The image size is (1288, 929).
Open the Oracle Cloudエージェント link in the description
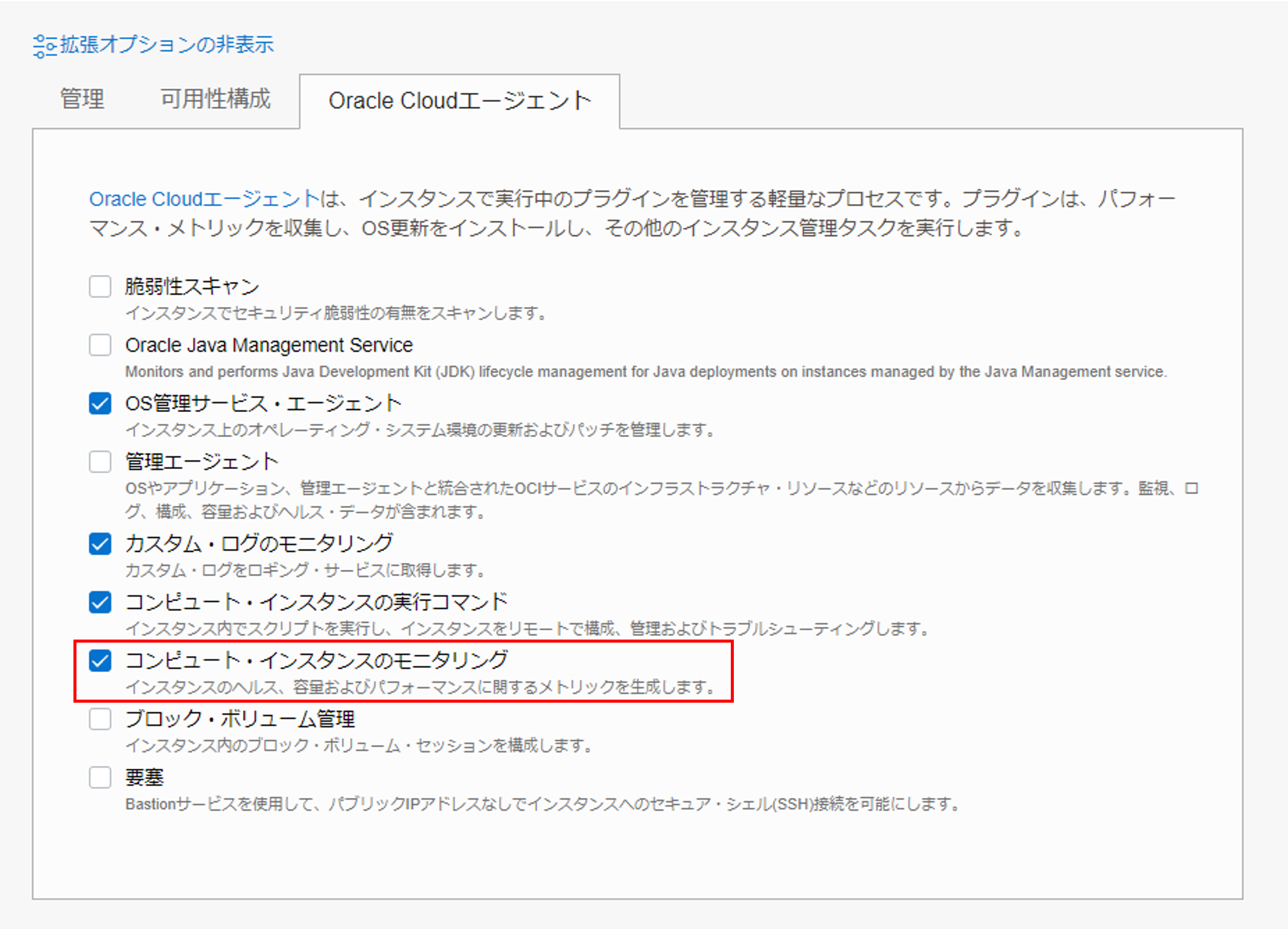tap(202, 198)
